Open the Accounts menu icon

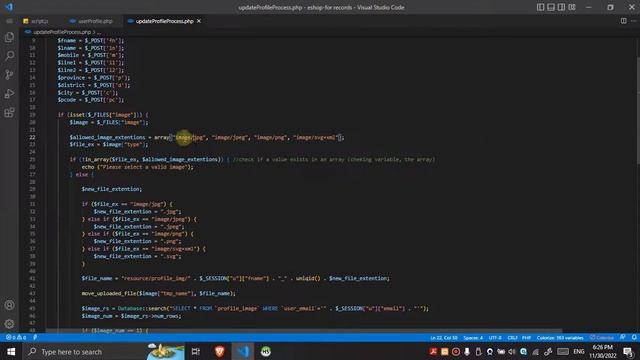coord(9,305)
